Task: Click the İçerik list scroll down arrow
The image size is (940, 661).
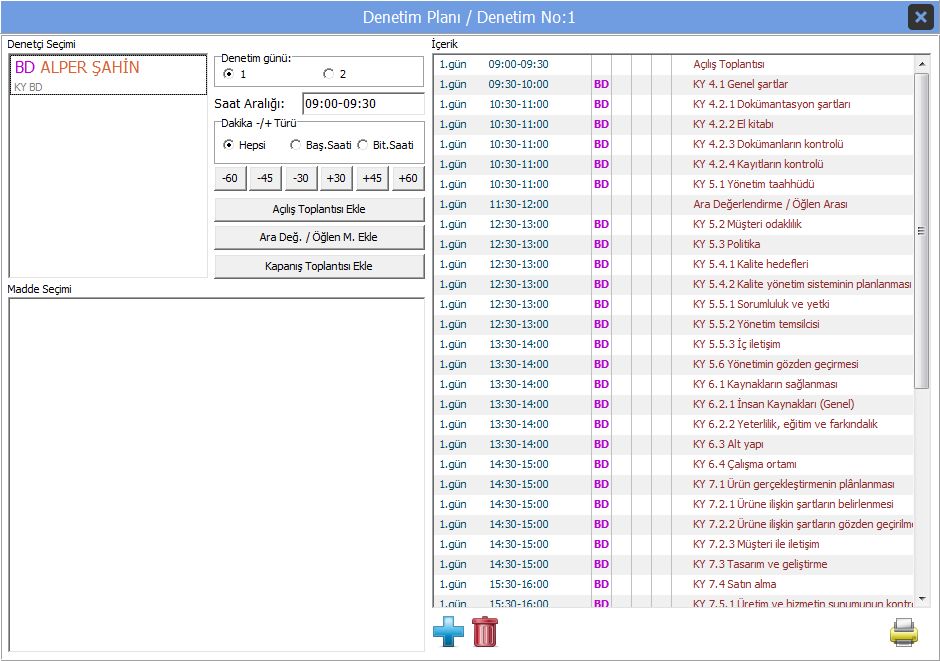Action: pos(921,599)
